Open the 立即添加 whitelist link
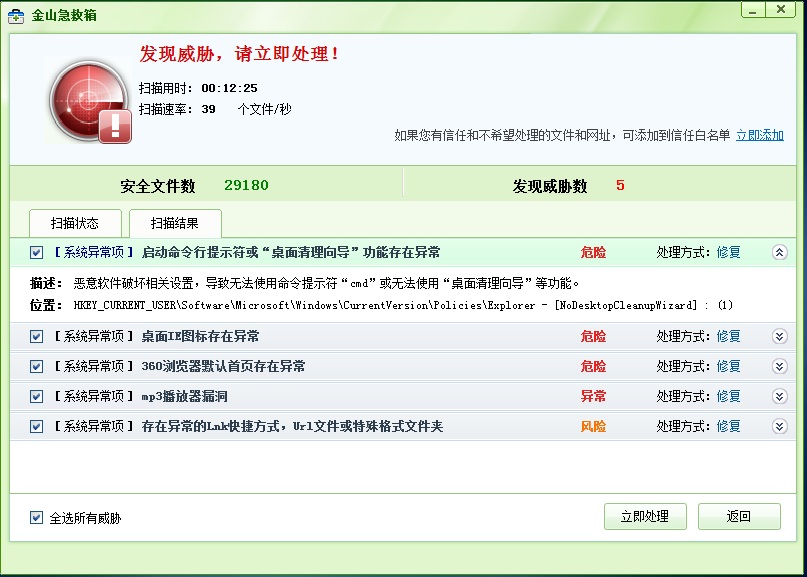The height and width of the screenshot is (577, 807). (x=760, y=135)
